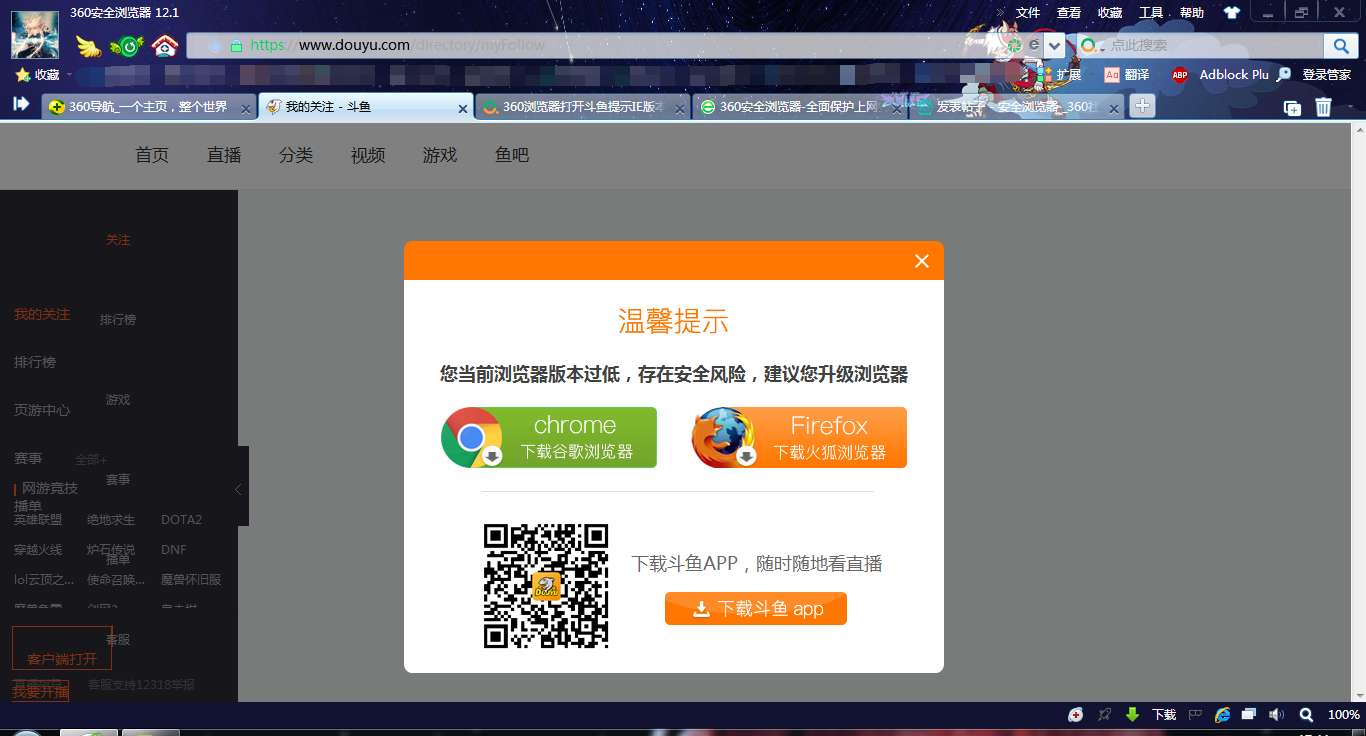Click the green download arrow in status bar
Screen dimensions: 1366x736
(x=1133, y=715)
